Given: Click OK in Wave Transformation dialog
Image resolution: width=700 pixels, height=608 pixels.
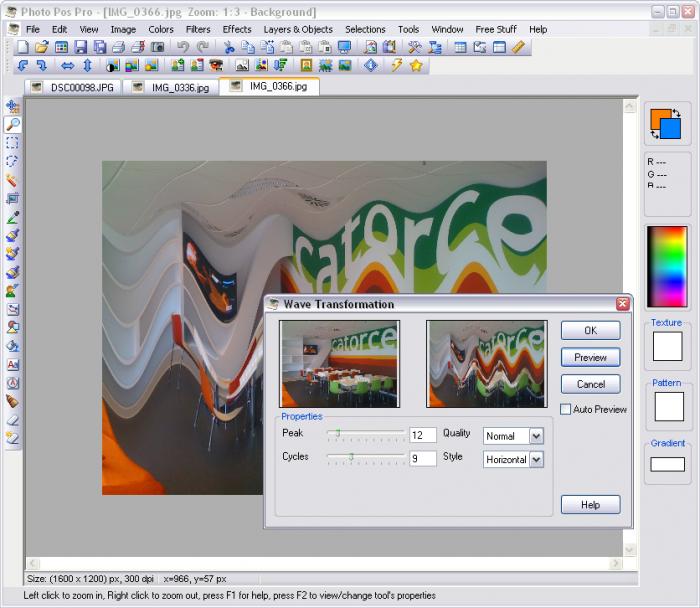Looking at the screenshot, I should pyautogui.click(x=590, y=330).
